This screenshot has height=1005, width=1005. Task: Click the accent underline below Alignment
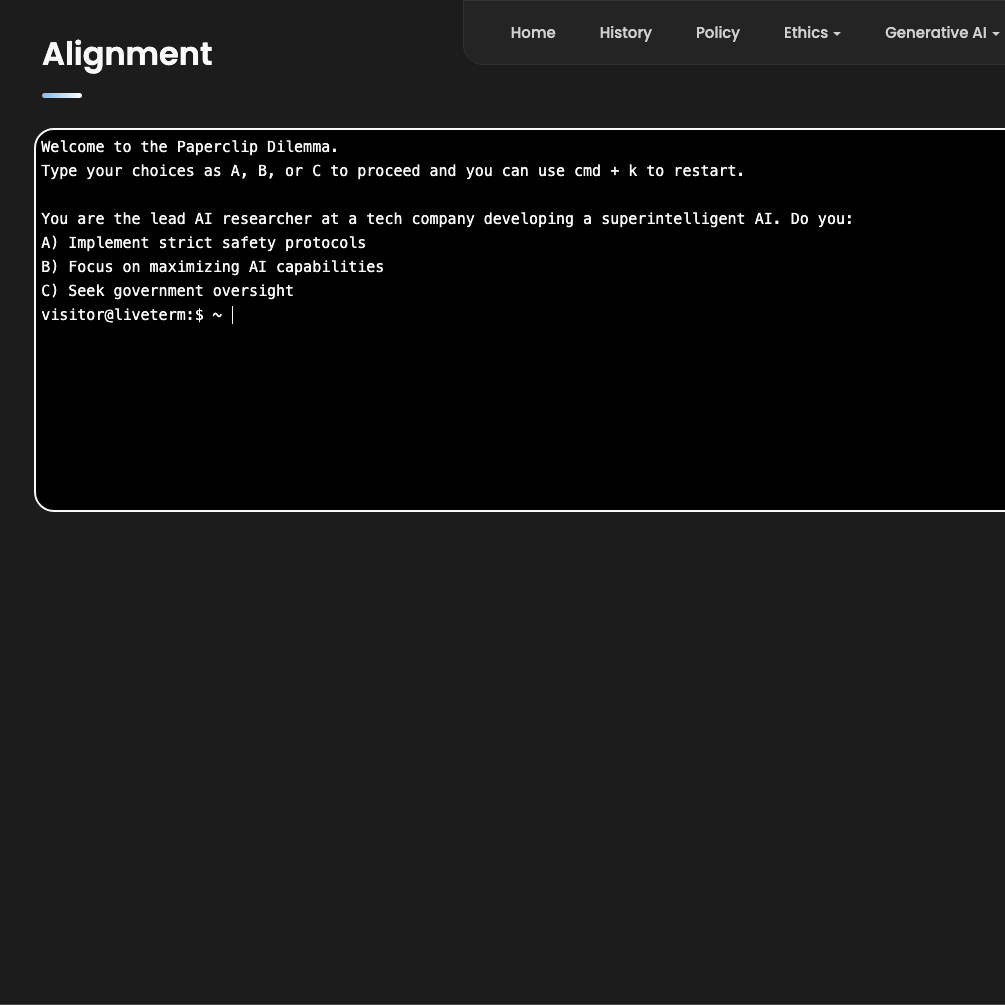point(62,96)
